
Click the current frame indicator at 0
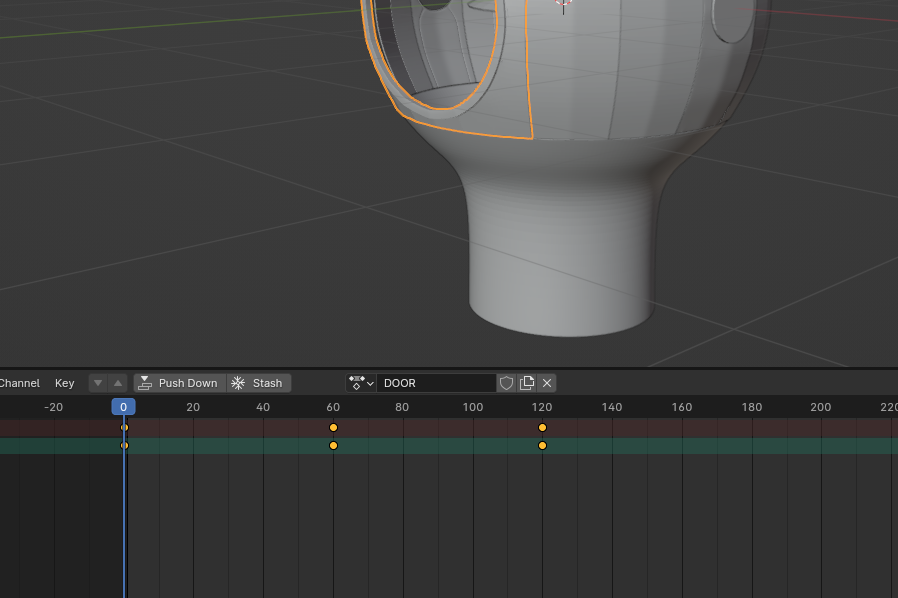(123, 407)
